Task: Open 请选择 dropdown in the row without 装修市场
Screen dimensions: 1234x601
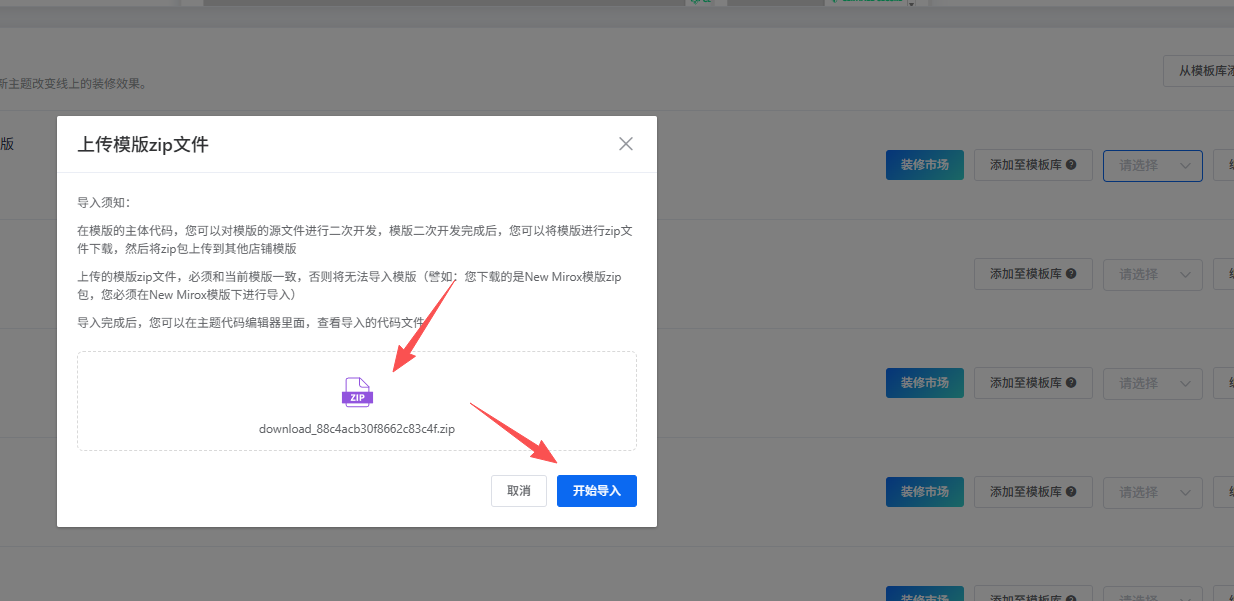Action: click(1153, 274)
